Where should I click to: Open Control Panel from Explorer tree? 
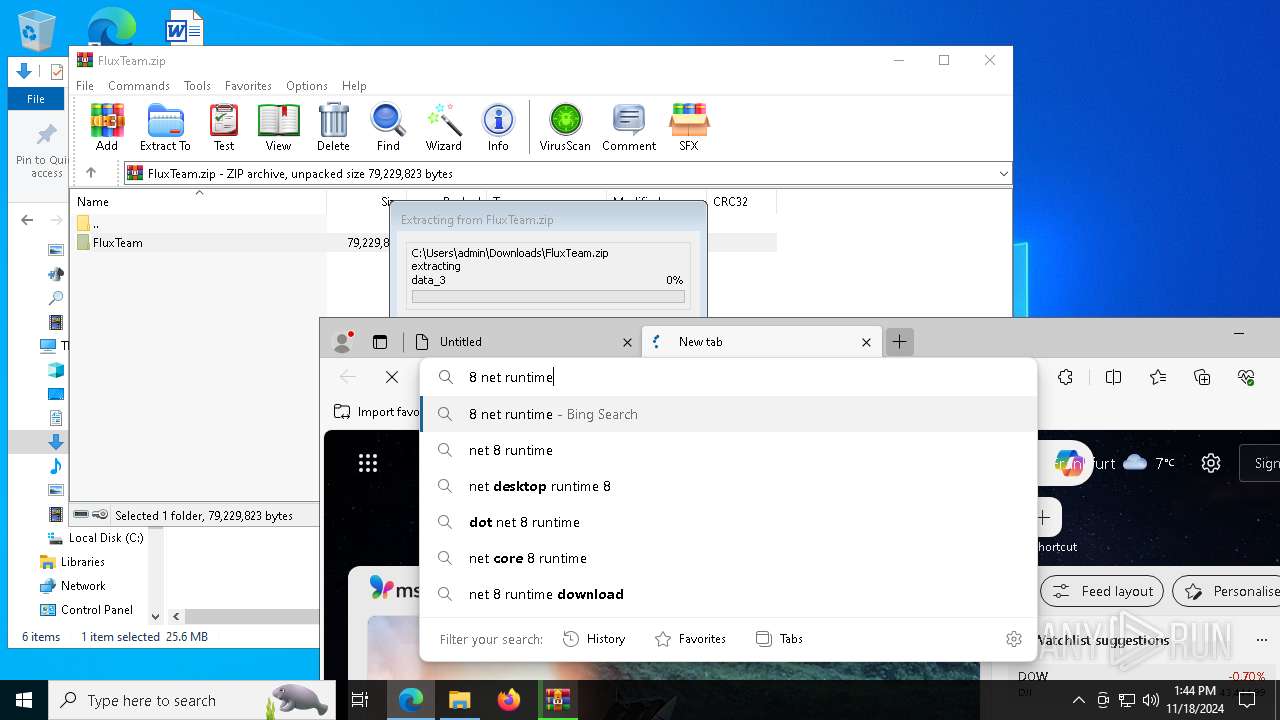[x=96, y=610]
